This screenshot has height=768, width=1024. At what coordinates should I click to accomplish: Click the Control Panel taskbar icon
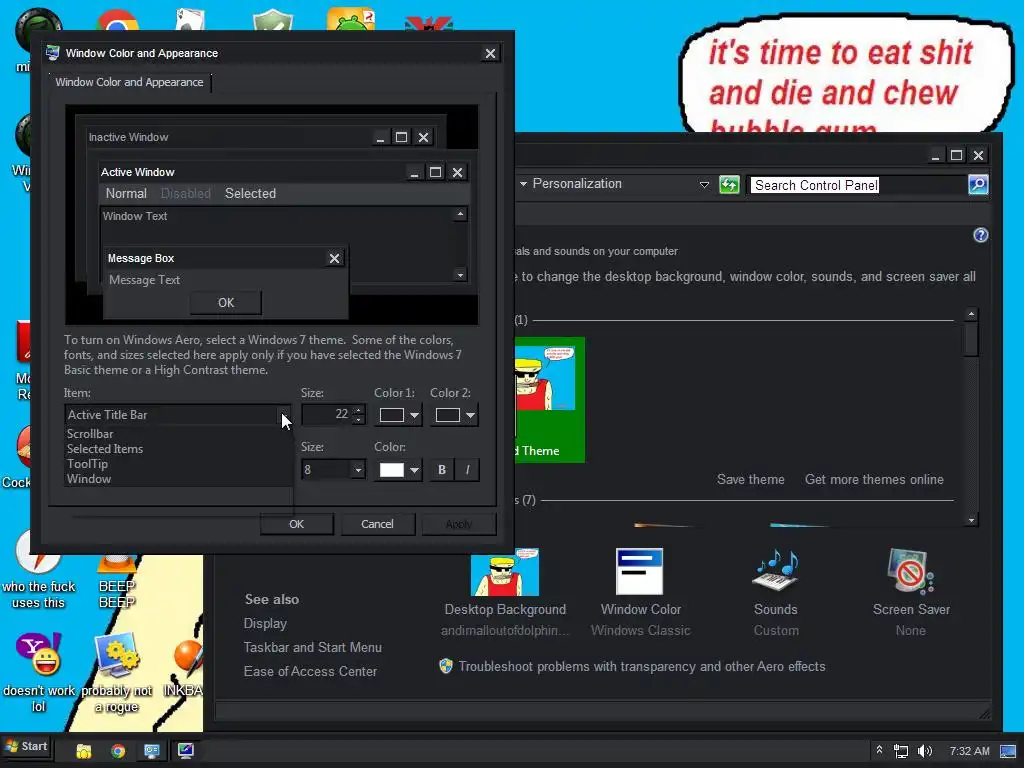point(152,751)
